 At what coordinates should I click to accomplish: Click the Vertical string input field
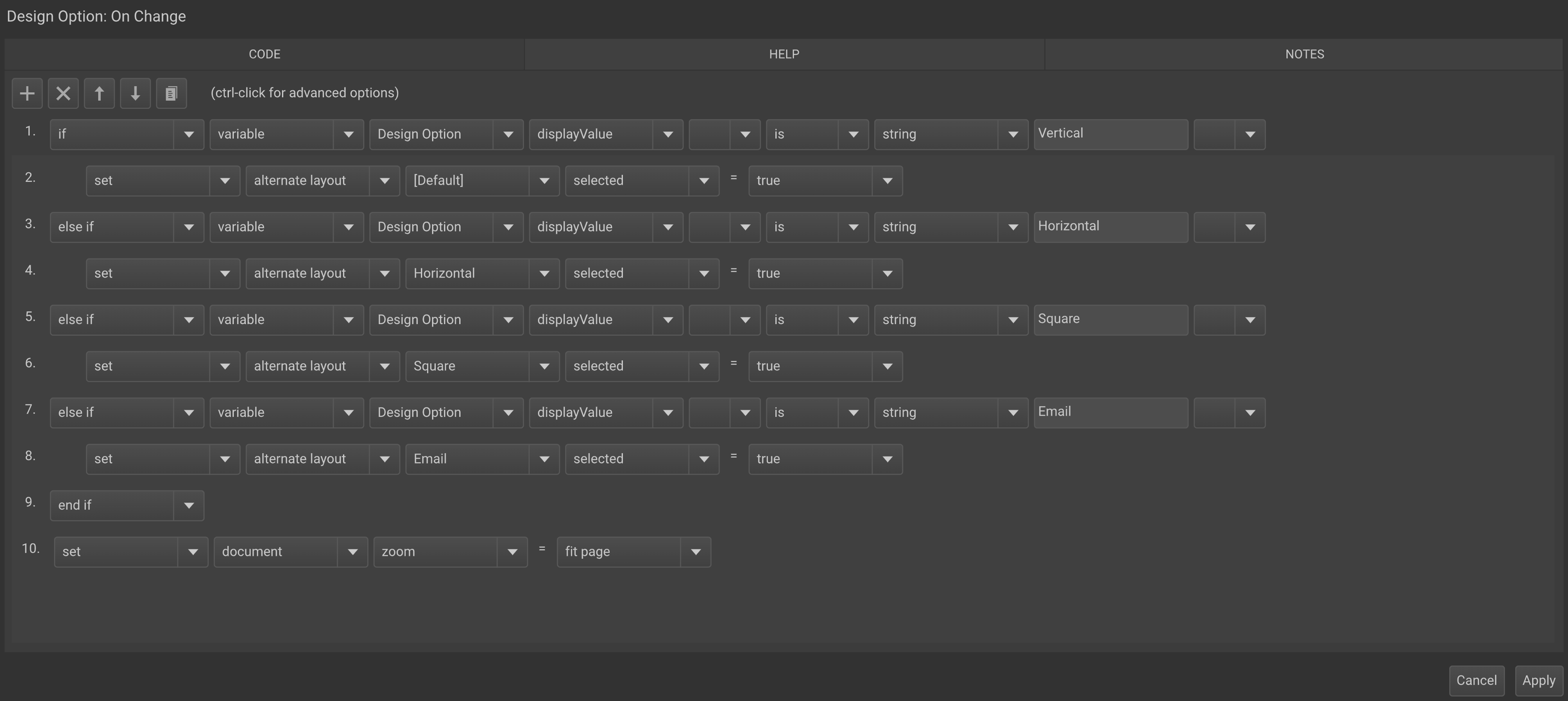1109,134
